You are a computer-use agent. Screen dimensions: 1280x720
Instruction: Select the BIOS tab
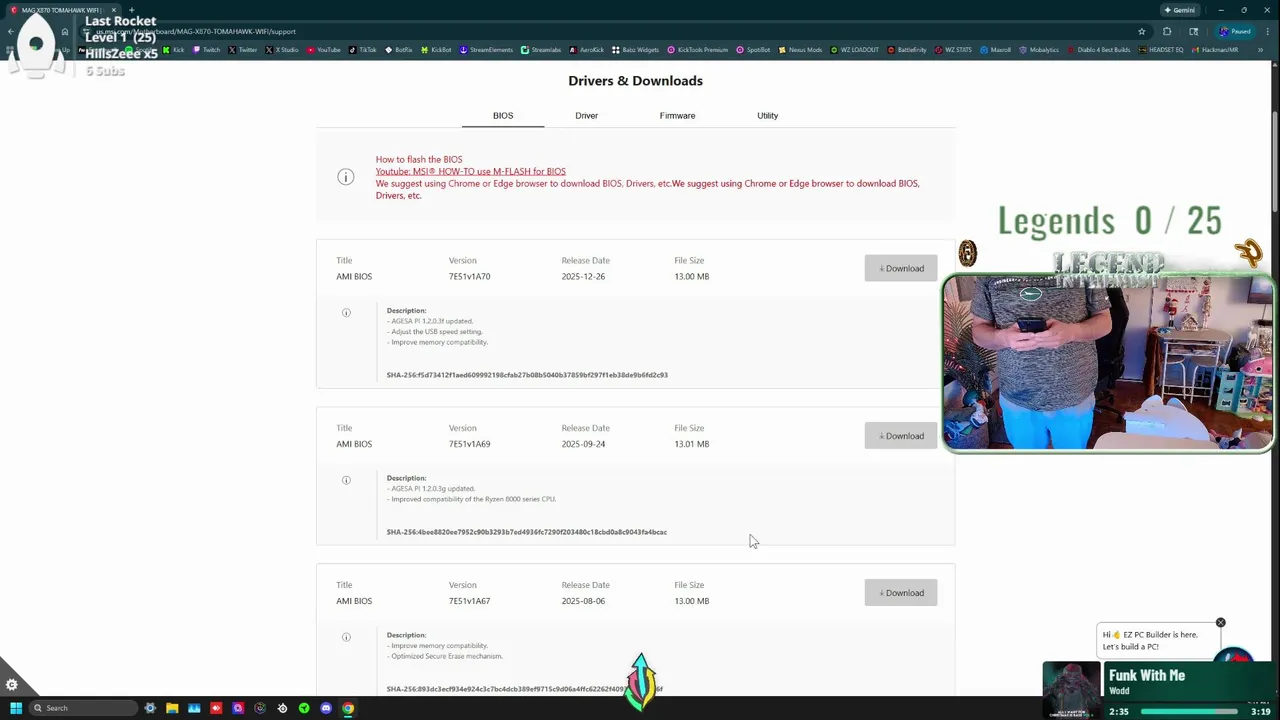(503, 116)
